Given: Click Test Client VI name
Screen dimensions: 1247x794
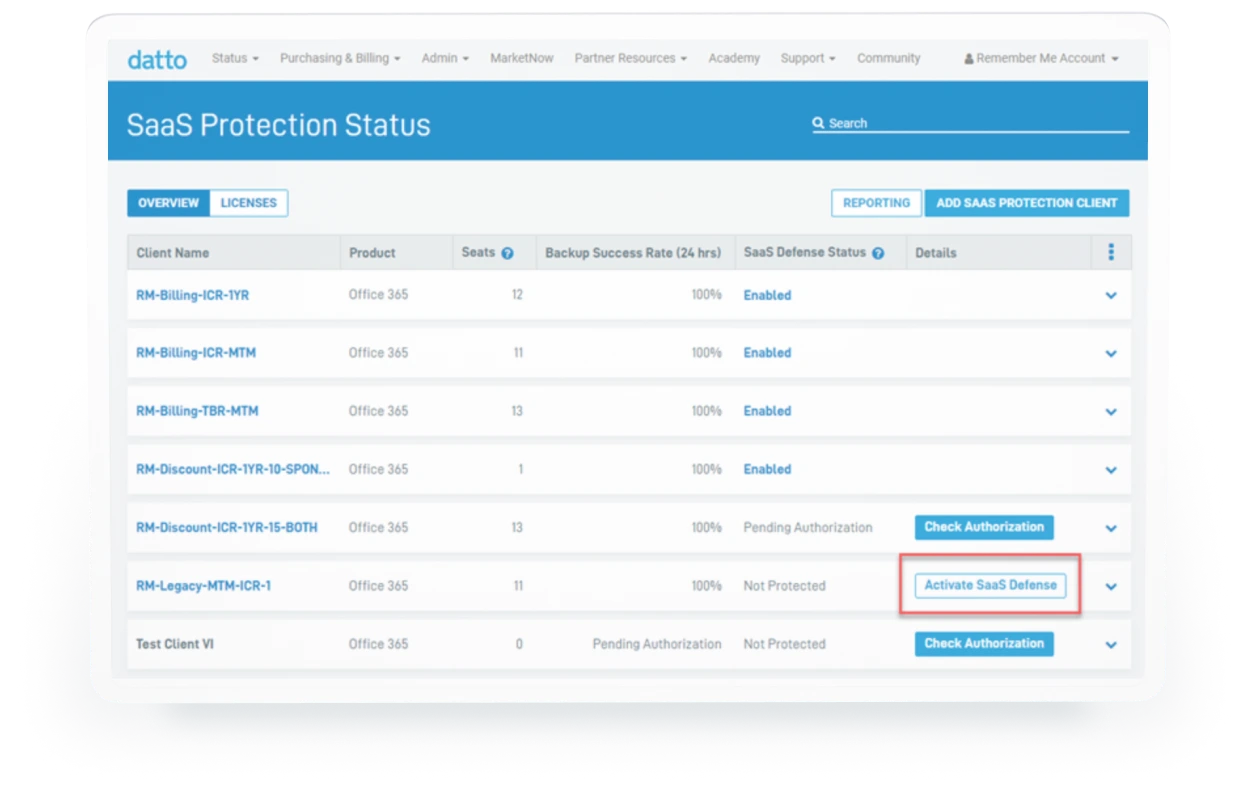Looking at the screenshot, I should [x=175, y=644].
